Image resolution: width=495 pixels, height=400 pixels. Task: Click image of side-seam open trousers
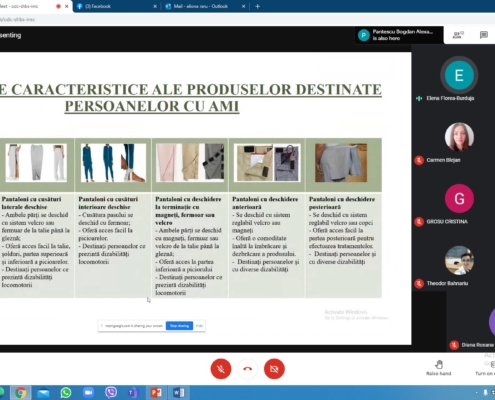[36, 163]
